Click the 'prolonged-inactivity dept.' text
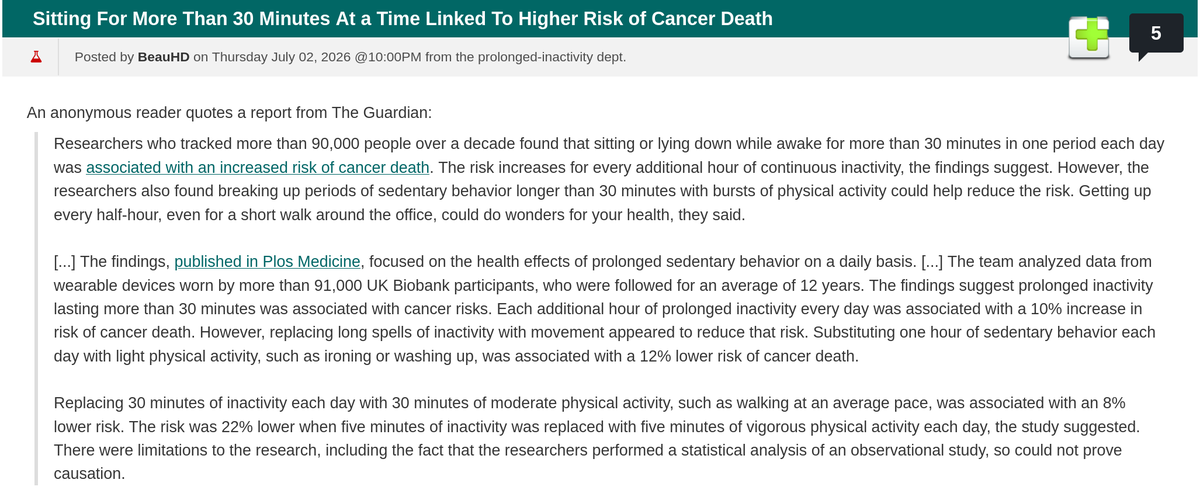Viewport: 1200px width, 497px height. pyautogui.click(x=546, y=57)
